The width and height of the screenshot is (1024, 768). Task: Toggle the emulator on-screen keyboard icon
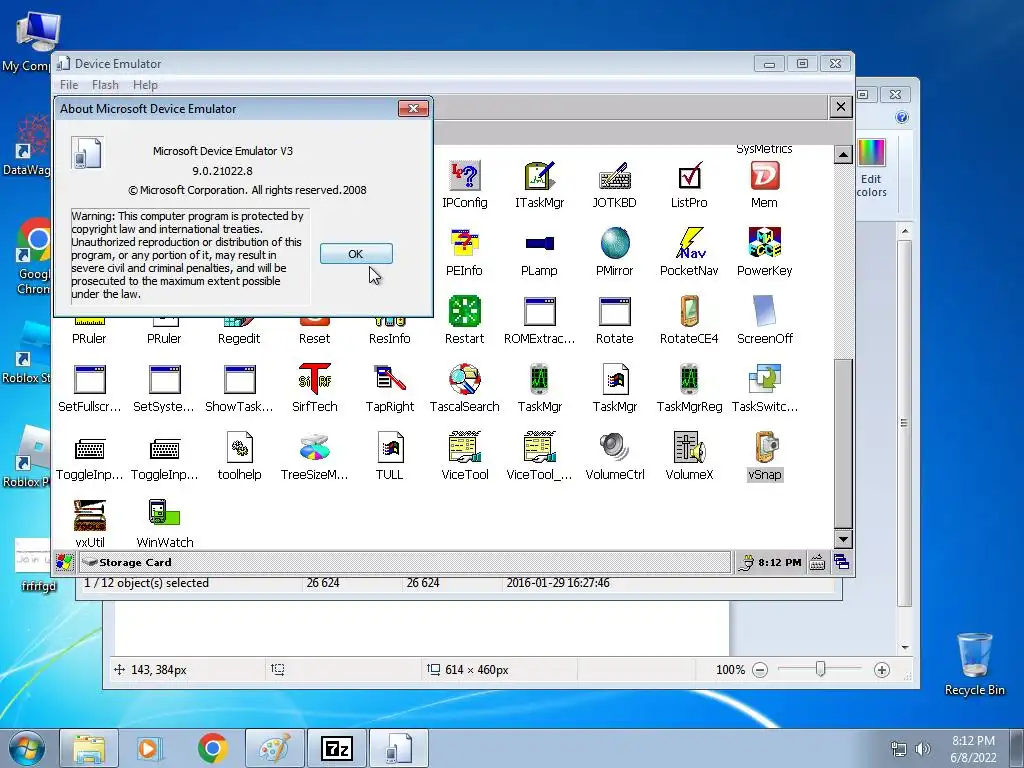(817, 562)
